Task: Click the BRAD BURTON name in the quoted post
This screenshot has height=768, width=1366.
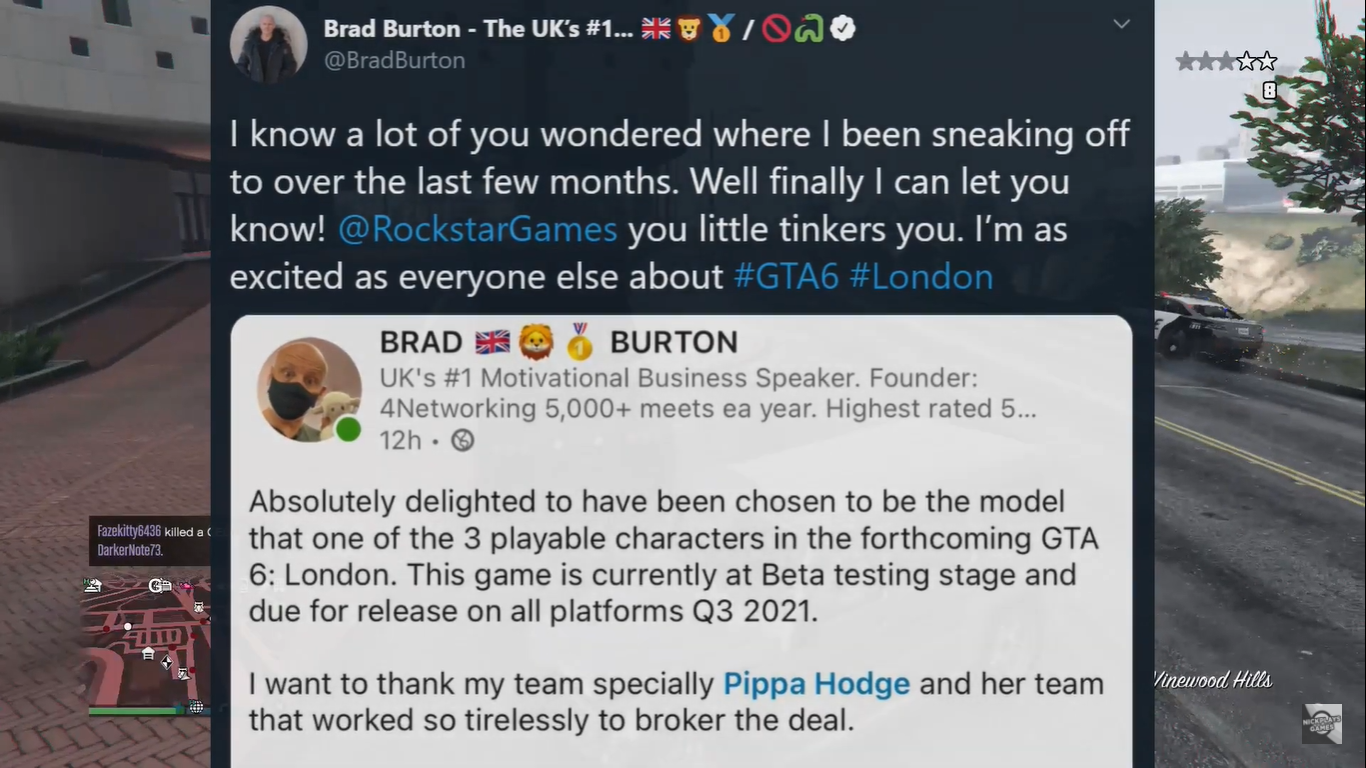Action: [x=558, y=342]
